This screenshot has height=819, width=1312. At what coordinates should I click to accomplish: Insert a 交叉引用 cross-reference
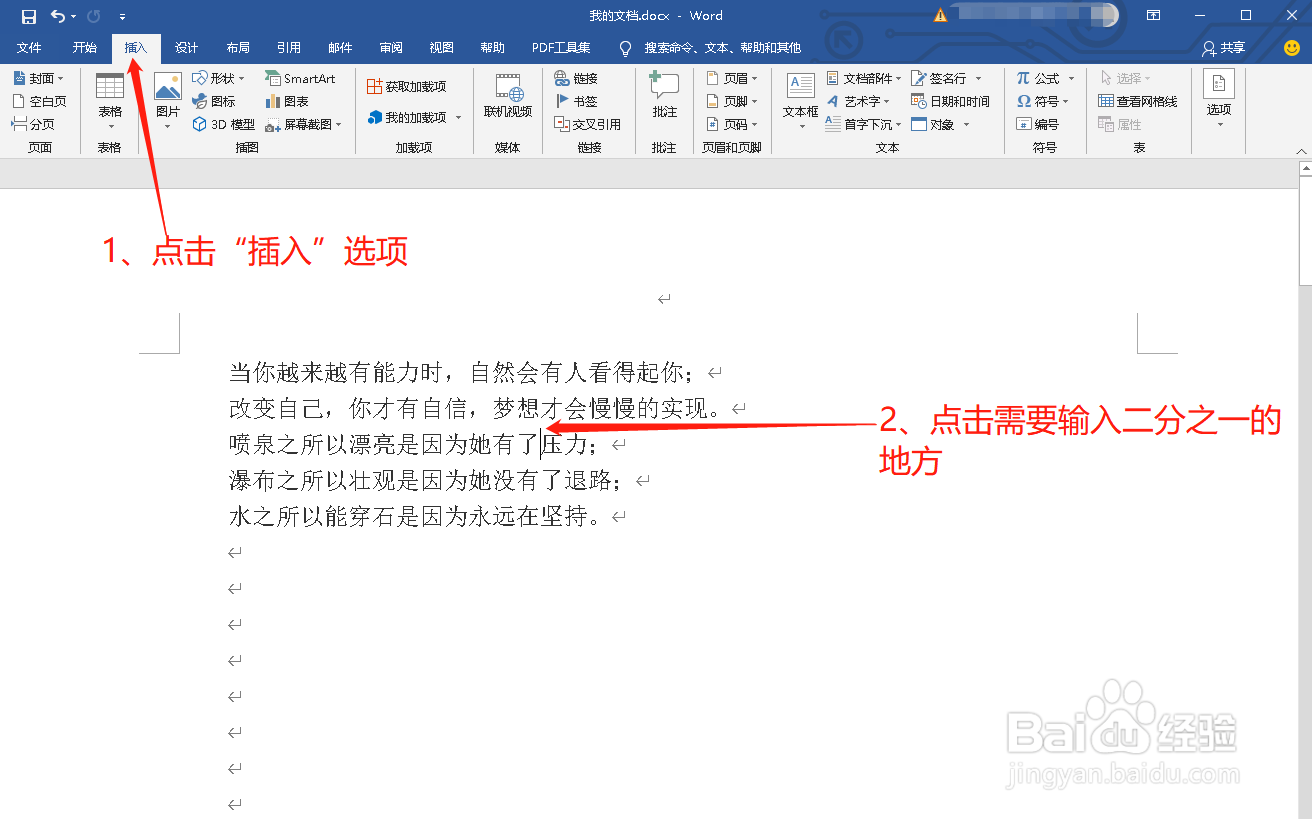click(x=588, y=124)
